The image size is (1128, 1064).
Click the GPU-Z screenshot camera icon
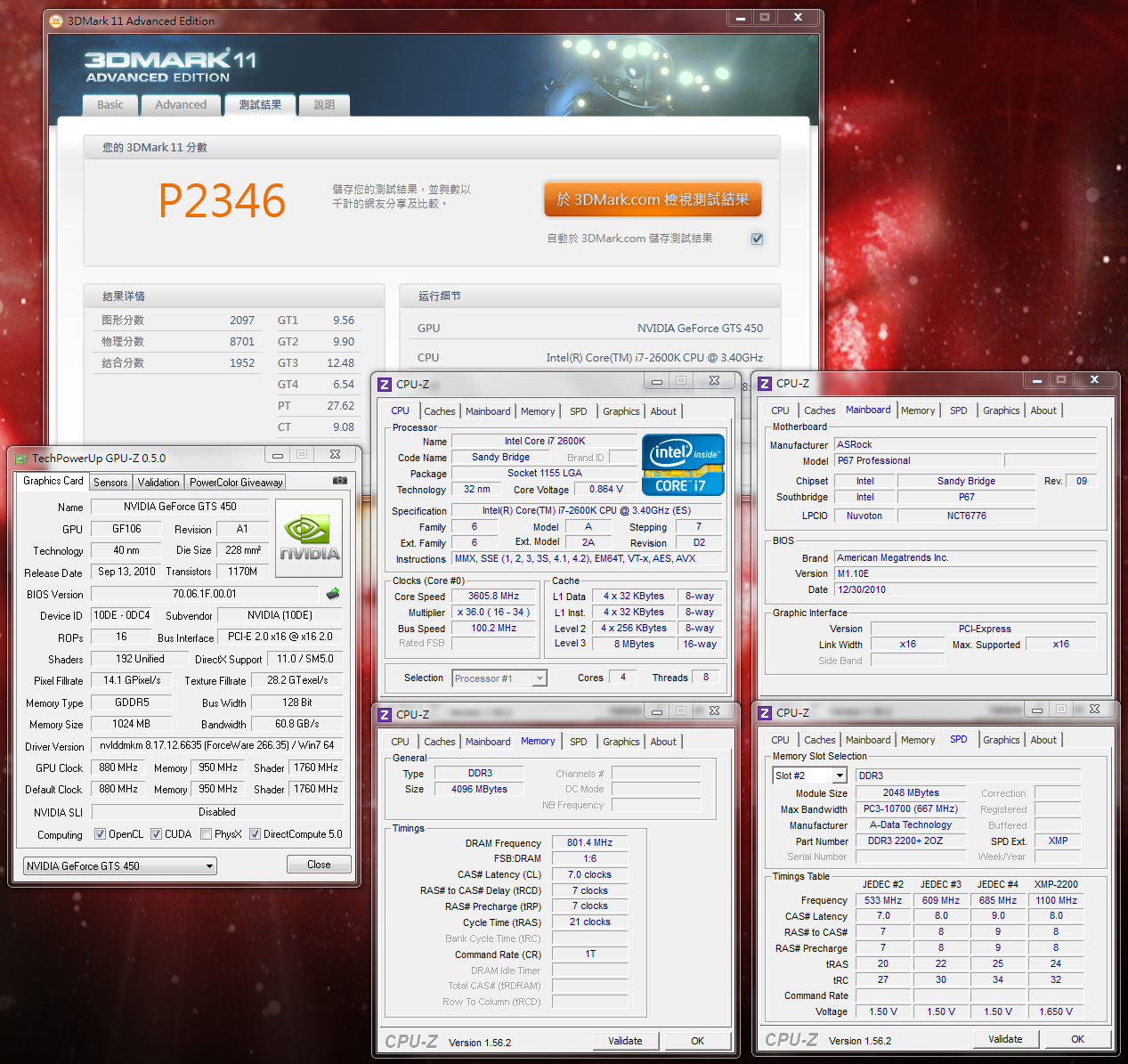(340, 481)
